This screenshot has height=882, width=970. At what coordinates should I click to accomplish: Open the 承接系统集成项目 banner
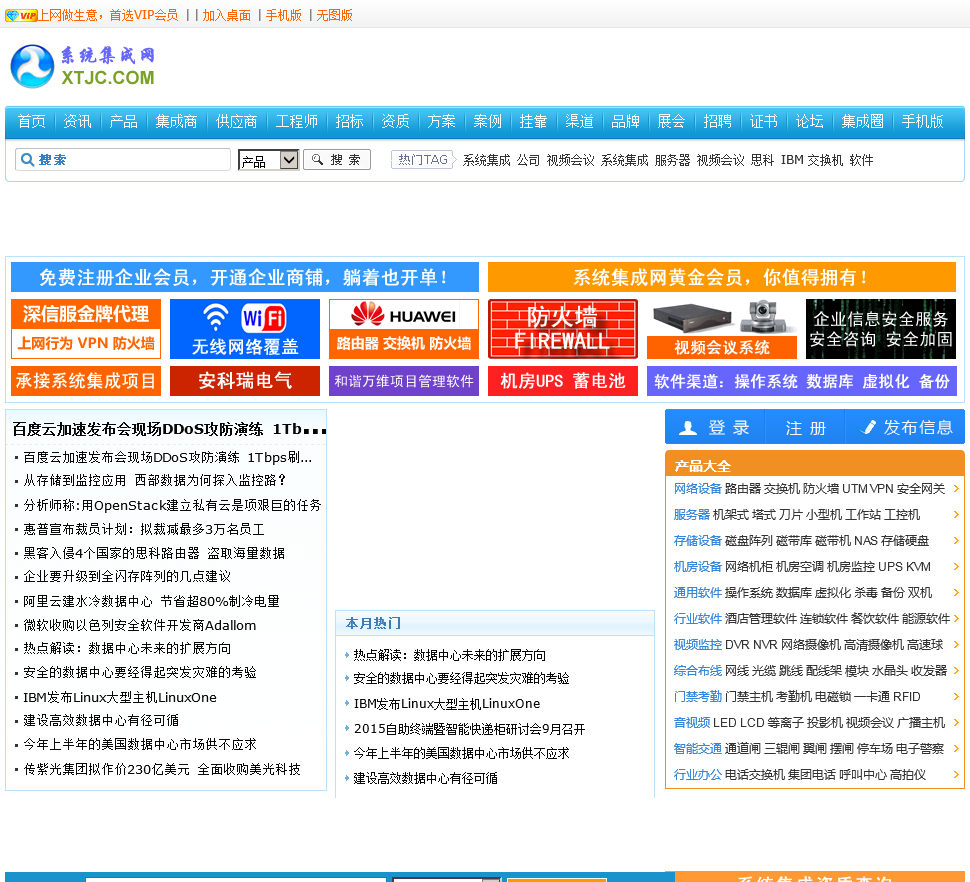coord(86,381)
